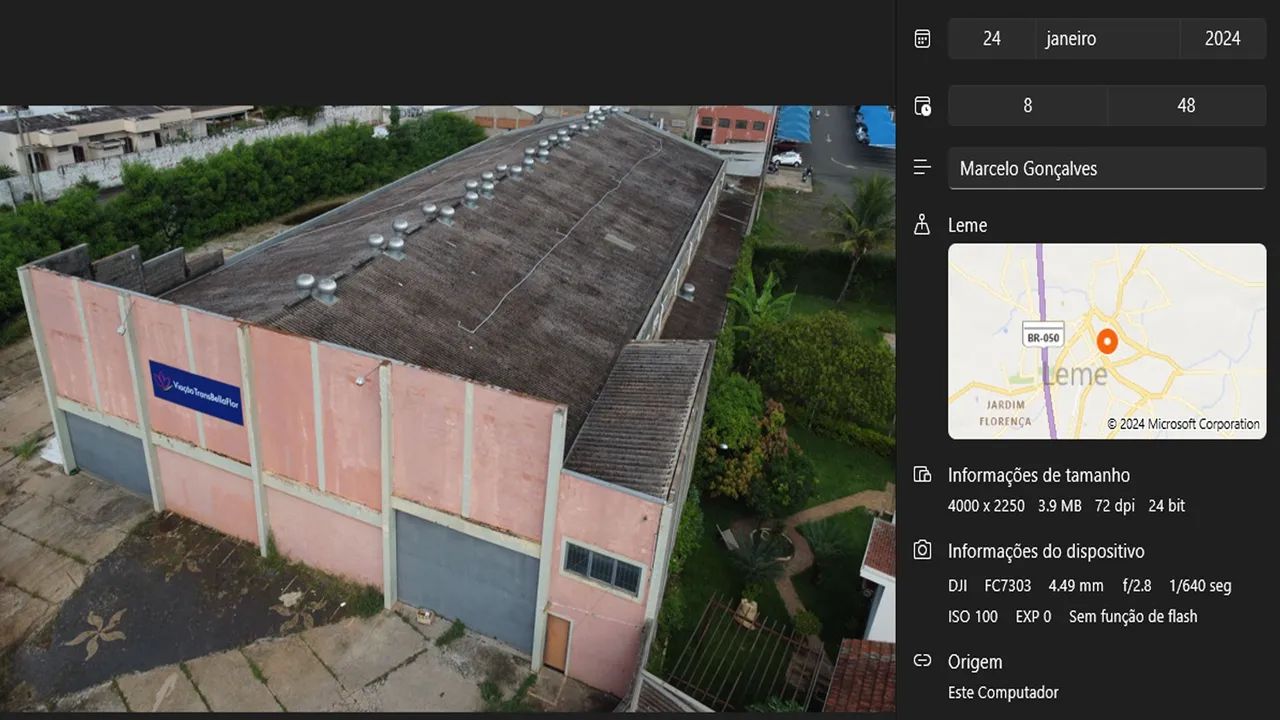Click the EXP 0 exposure value
This screenshot has height=720, width=1280.
point(1033,617)
